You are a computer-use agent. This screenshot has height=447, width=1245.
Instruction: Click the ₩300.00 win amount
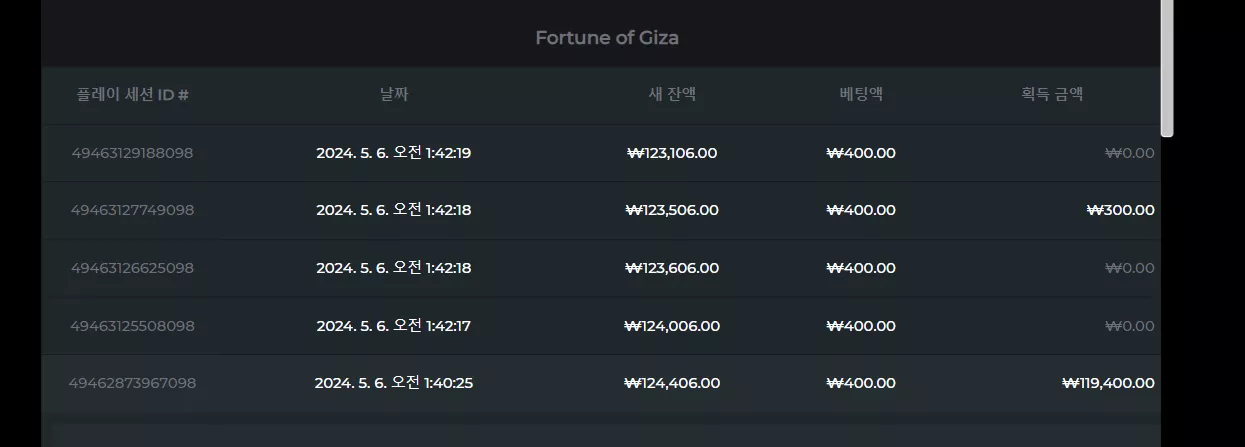point(1120,210)
